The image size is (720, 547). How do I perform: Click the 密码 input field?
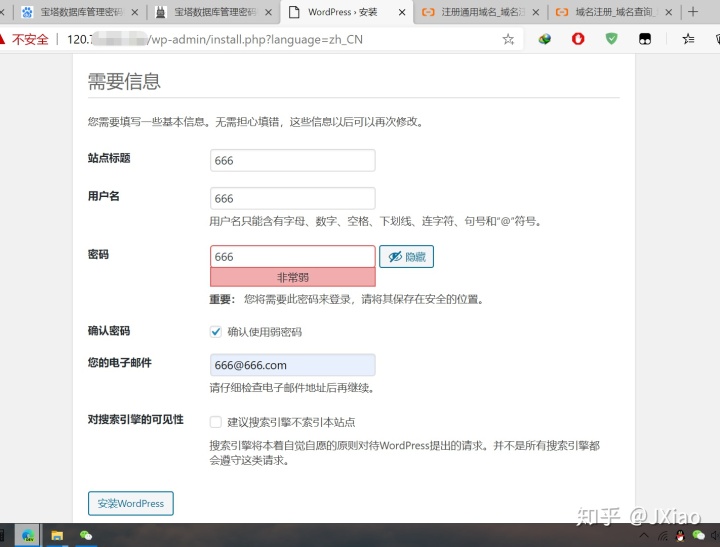click(x=292, y=256)
